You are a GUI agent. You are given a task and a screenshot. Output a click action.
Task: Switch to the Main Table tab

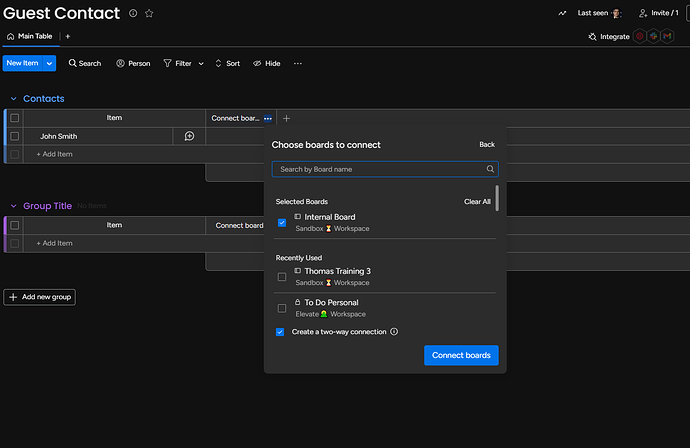(x=30, y=36)
